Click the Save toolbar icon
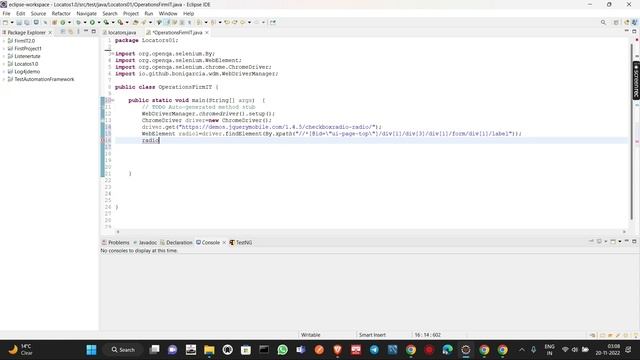Image resolution: width=640 pixels, height=360 pixels. (x=19, y=22)
